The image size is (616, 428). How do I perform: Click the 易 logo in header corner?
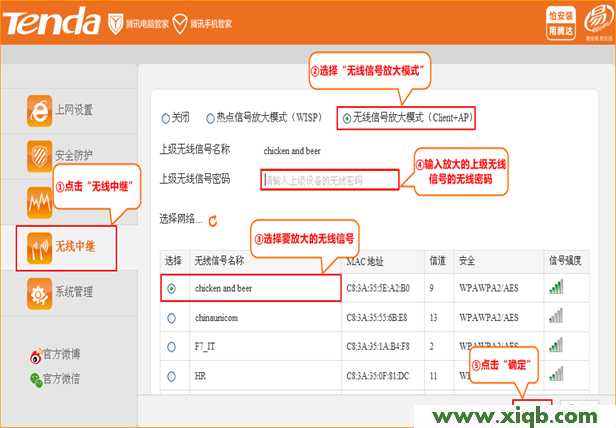point(598,20)
